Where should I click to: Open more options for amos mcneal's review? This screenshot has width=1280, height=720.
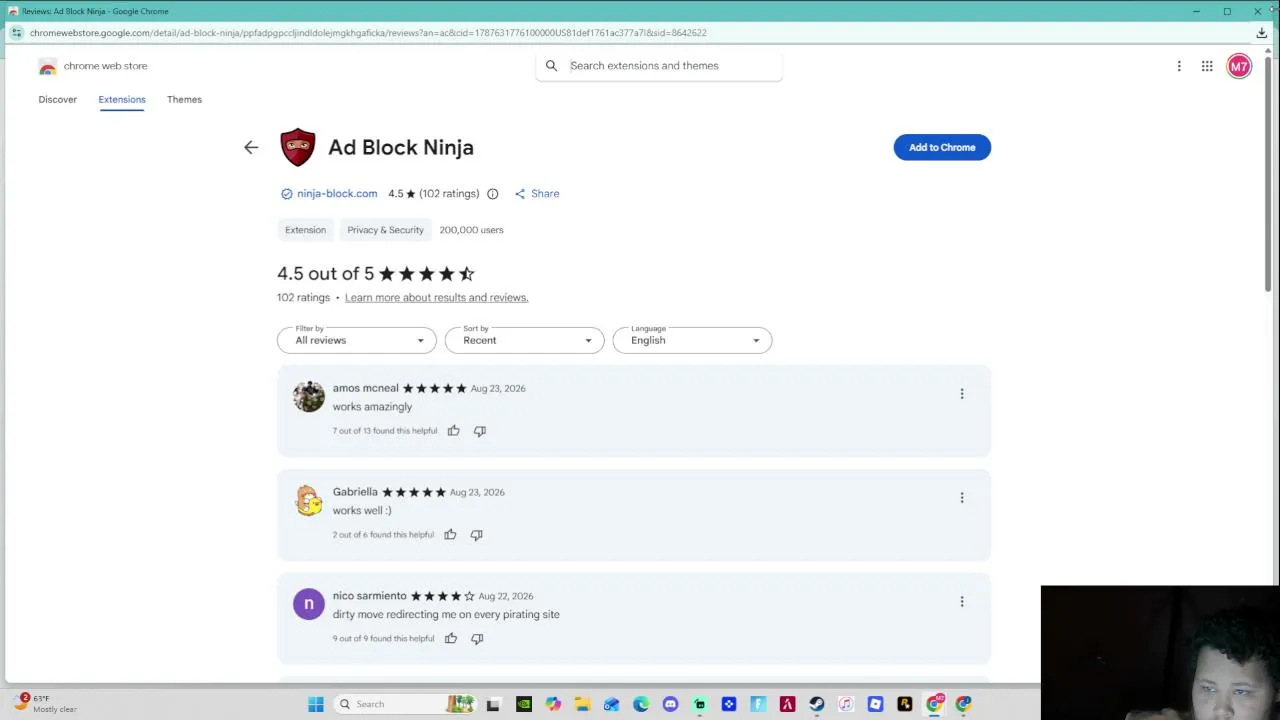point(962,394)
